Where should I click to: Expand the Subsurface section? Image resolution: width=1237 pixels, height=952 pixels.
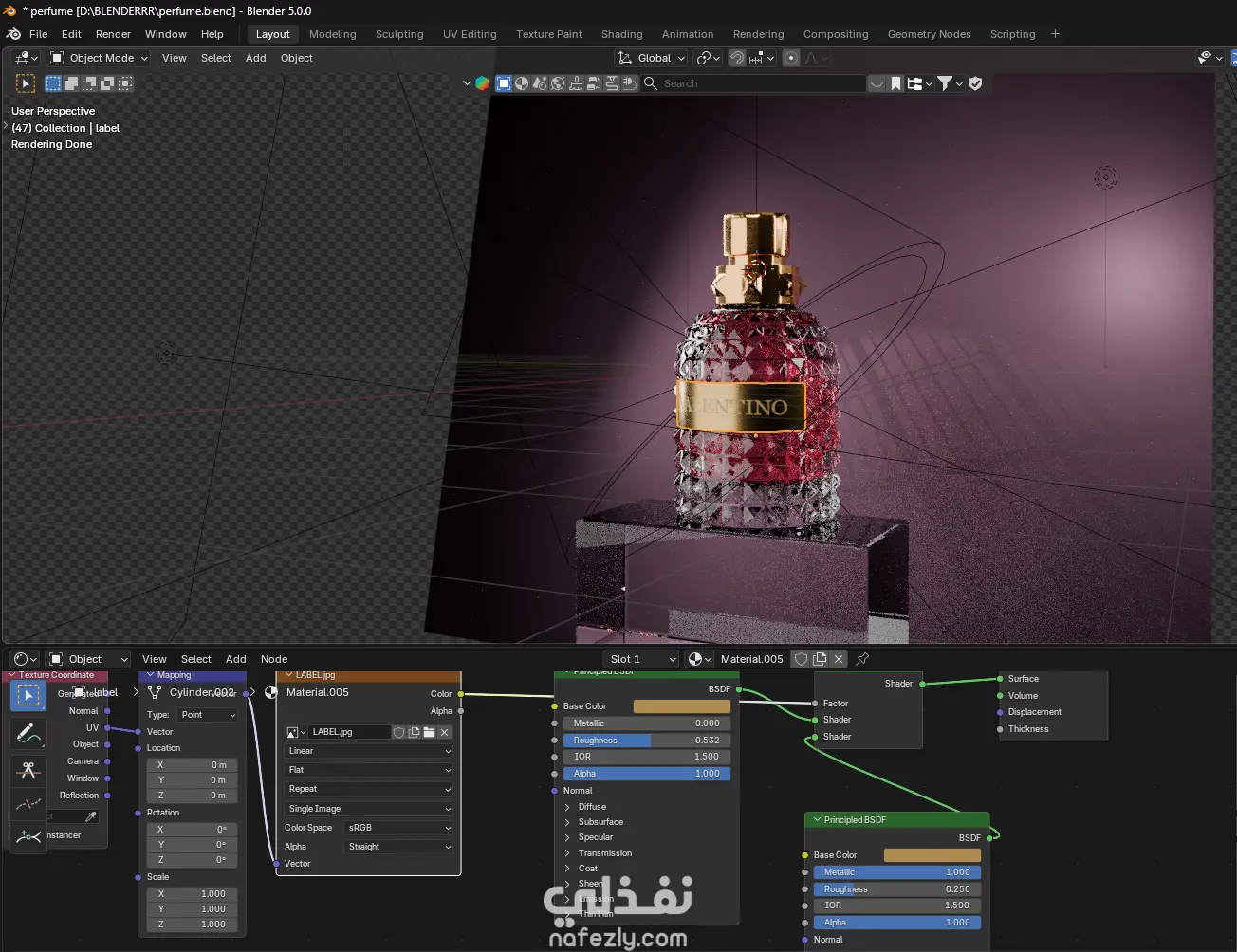tap(568, 822)
